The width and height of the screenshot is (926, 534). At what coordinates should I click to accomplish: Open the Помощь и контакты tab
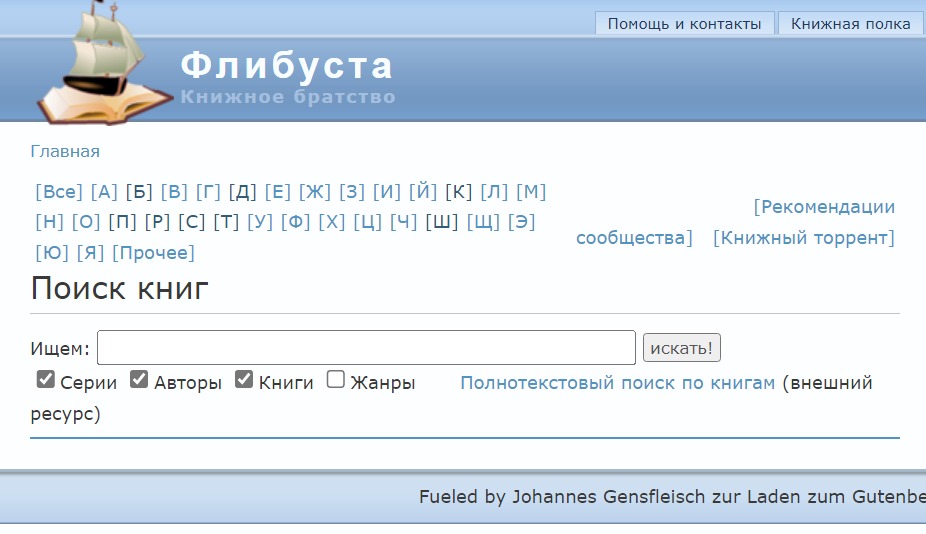[x=684, y=24]
